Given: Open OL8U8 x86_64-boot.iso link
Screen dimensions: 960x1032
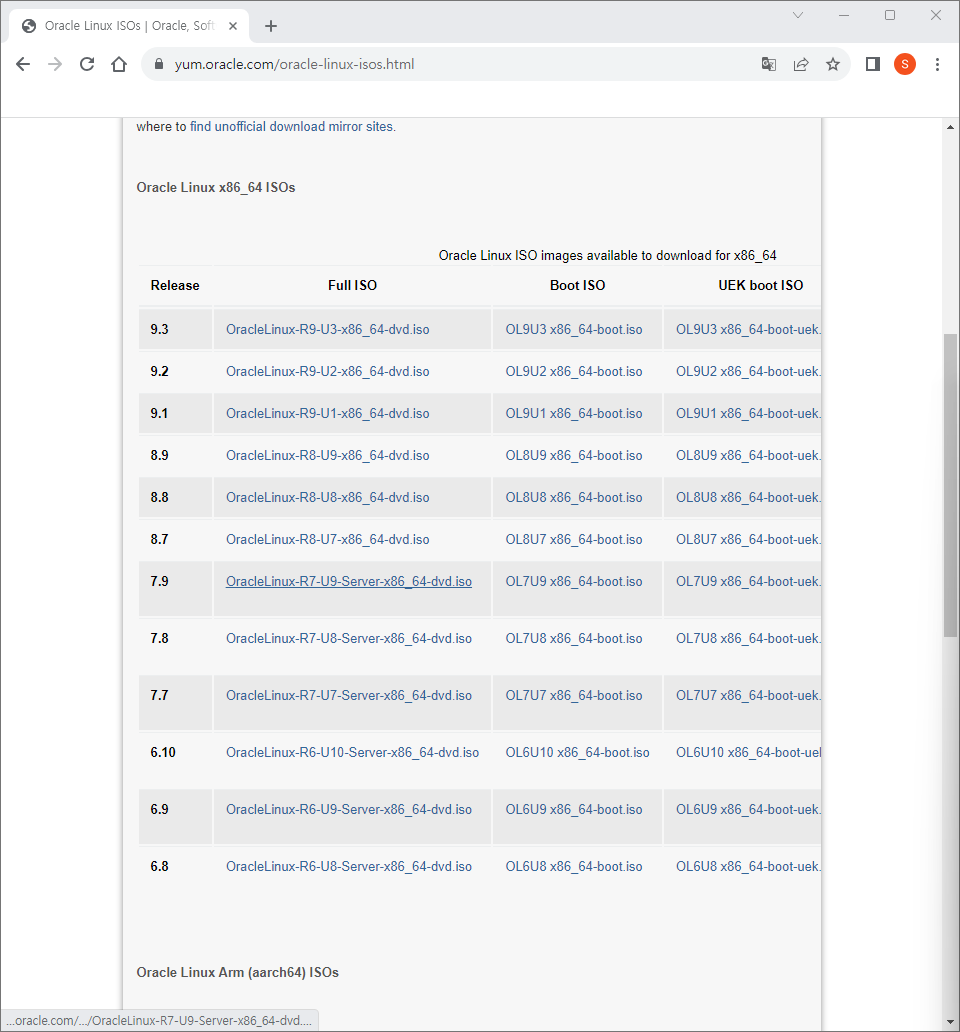Looking at the screenshot, I should (574, 498).
